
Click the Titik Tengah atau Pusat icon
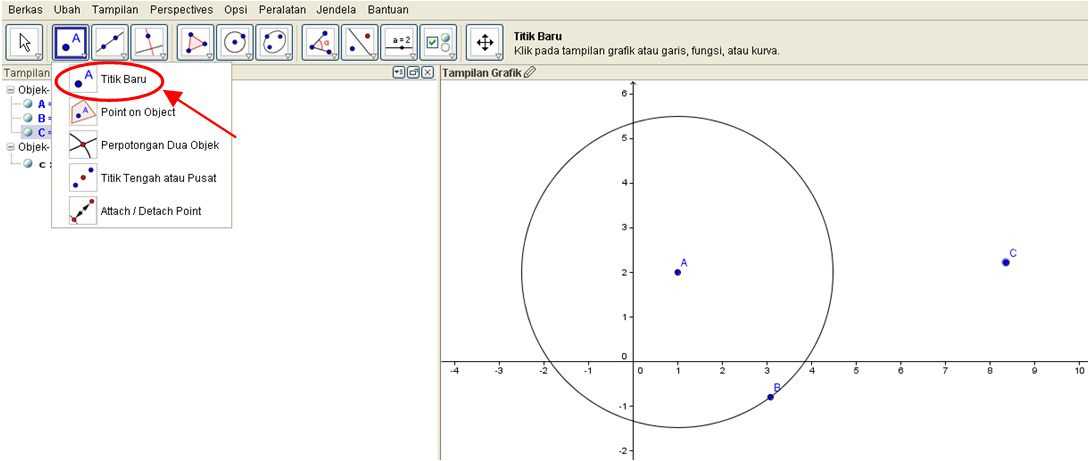(x=83, y=178)
